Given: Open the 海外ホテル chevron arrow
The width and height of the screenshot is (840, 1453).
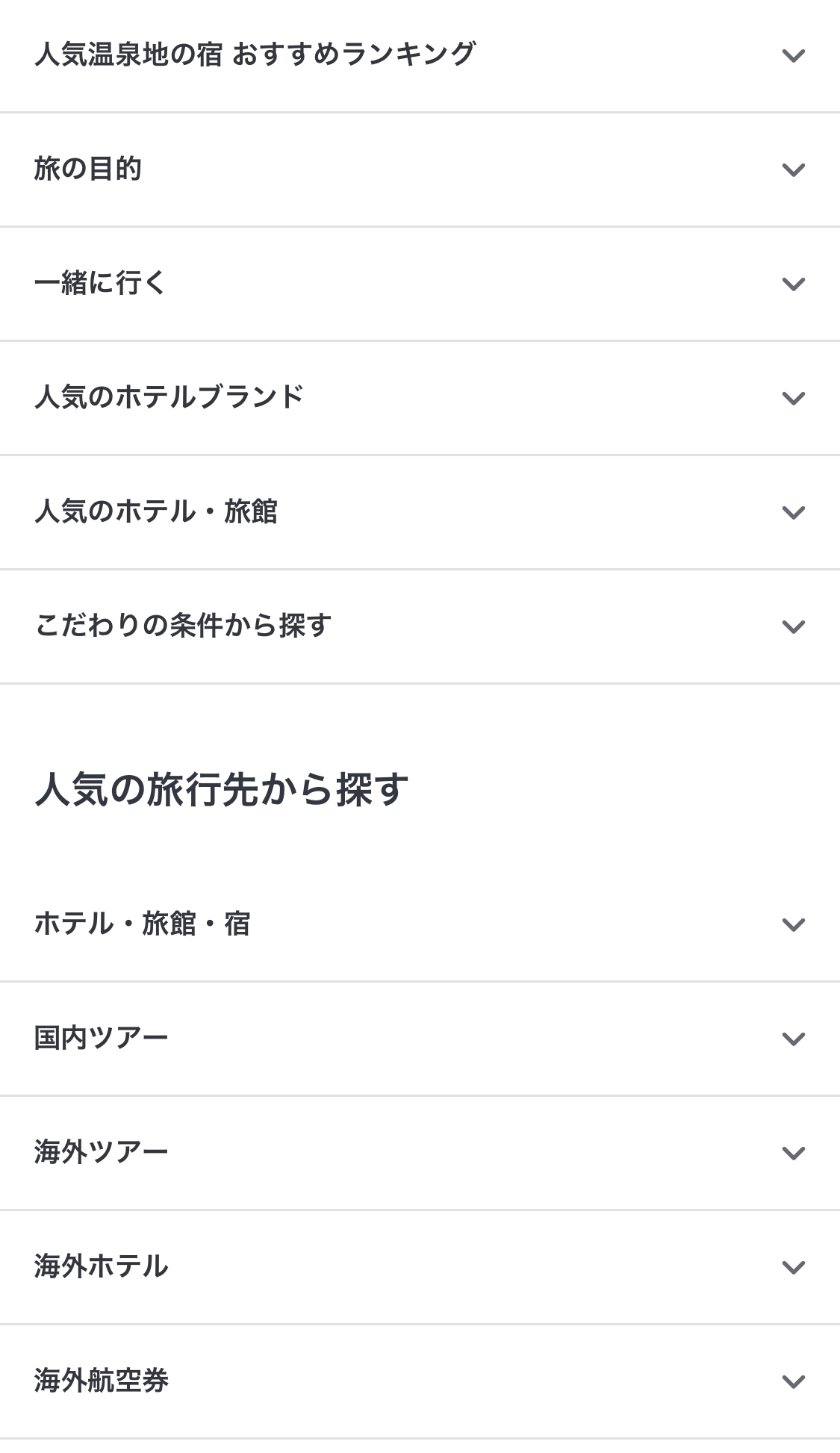Looking at the screenshot, I should tap(793, 1267).
